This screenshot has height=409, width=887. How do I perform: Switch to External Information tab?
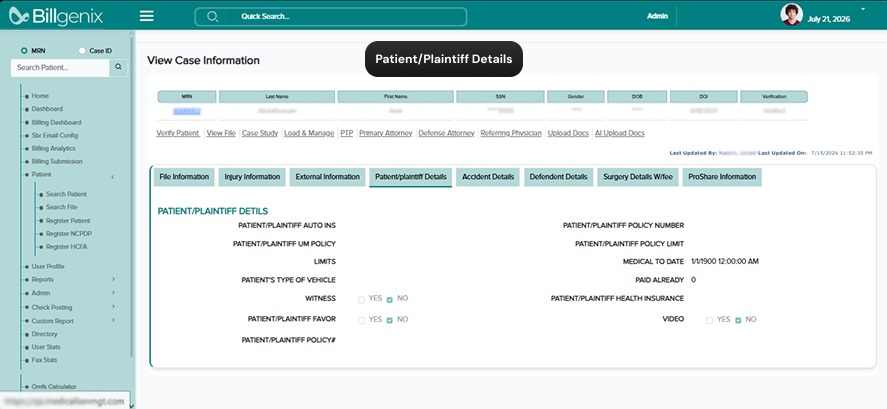click(328, 177)
